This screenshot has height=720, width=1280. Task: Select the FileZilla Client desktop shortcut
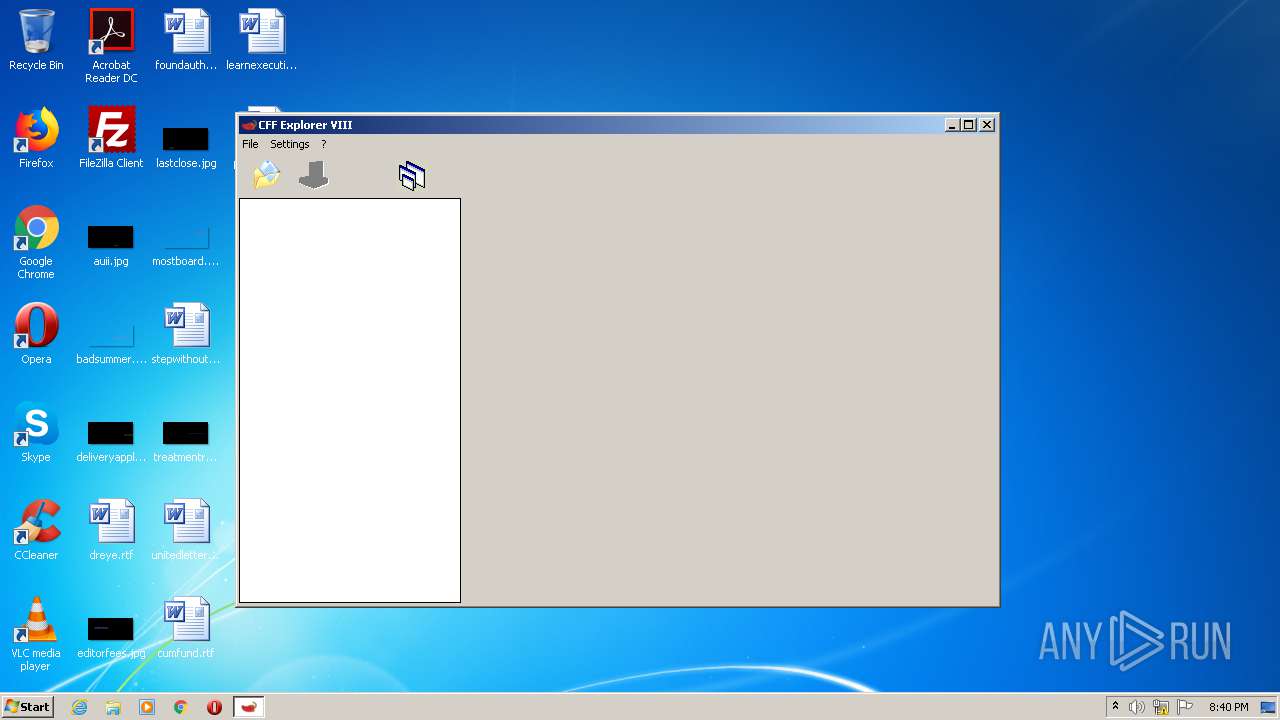pyautogui.click(x=111, y=138)
